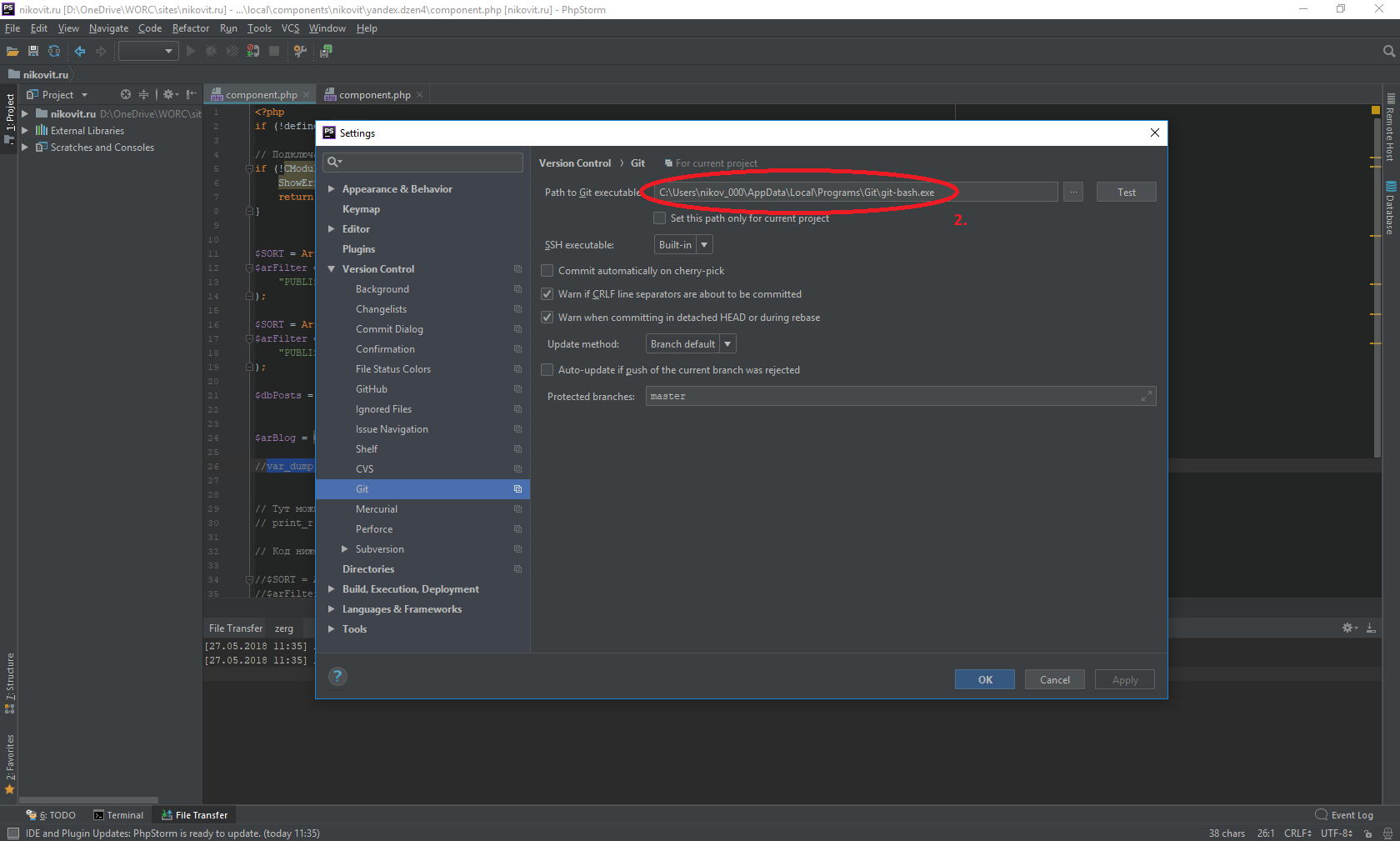Screen dimensions: 1400x841
Task: Click Scroll from Source target icon
Action: point(126,94)
